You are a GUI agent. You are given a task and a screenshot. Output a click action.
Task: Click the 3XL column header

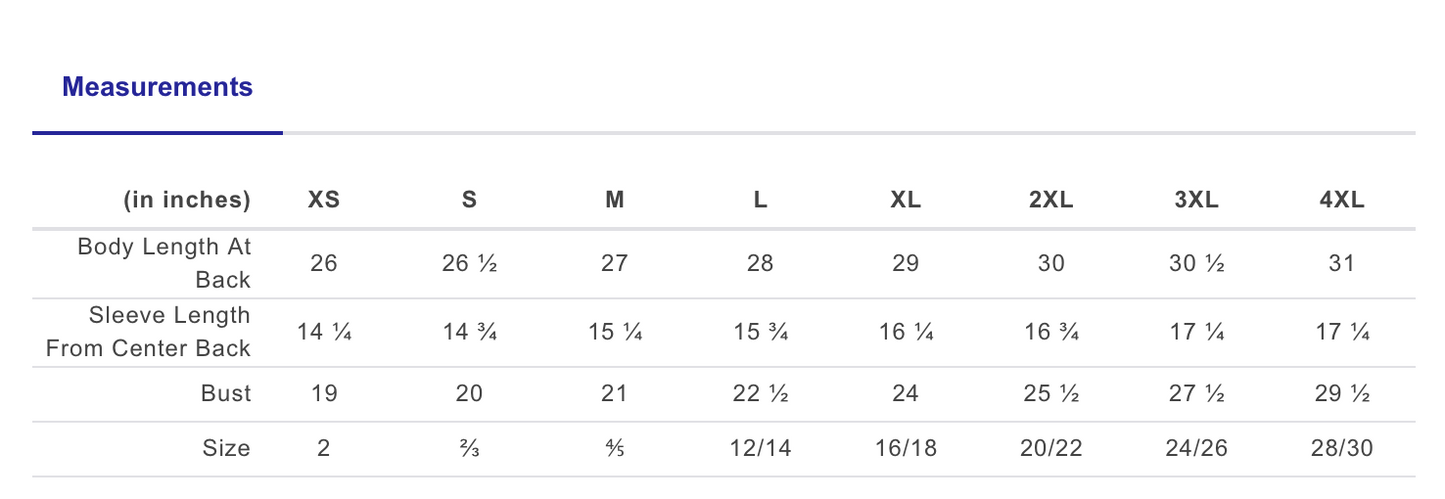[x=1196, y=200]
